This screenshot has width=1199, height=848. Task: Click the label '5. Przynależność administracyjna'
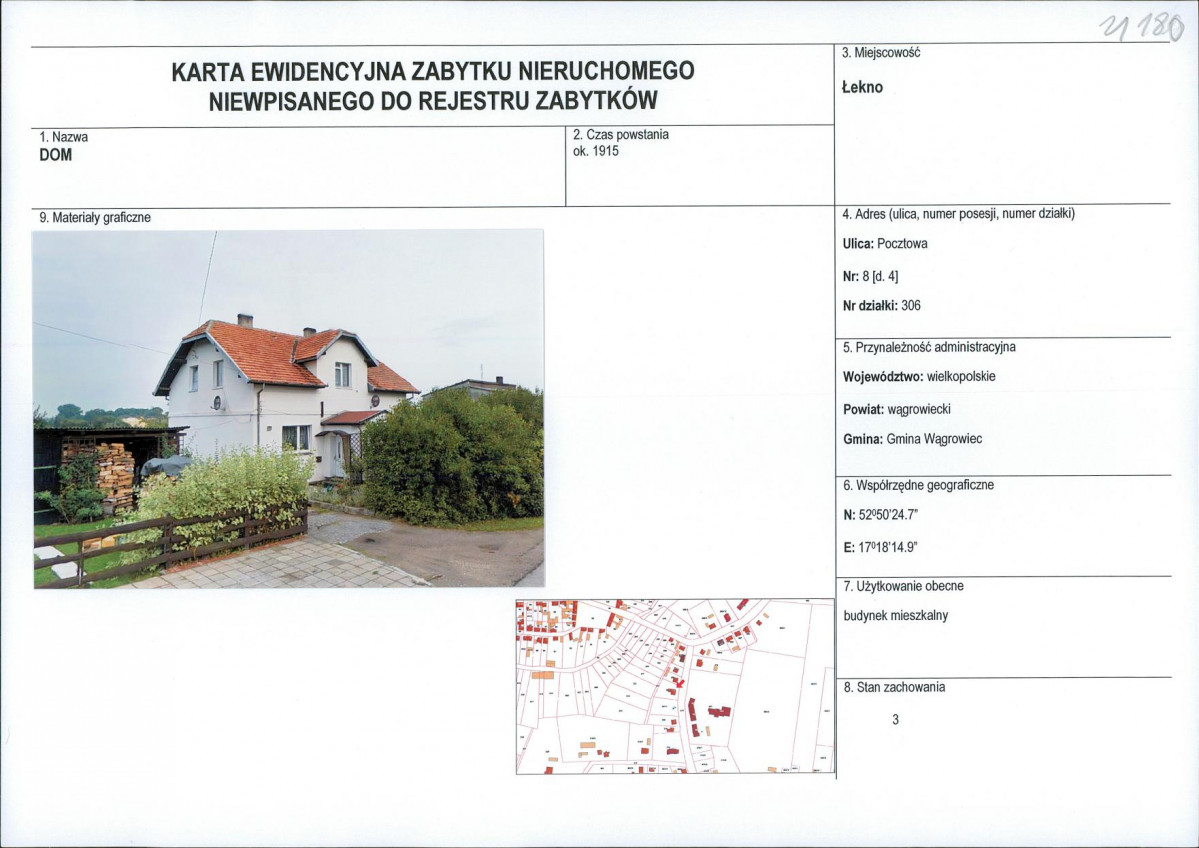point(929,347)
